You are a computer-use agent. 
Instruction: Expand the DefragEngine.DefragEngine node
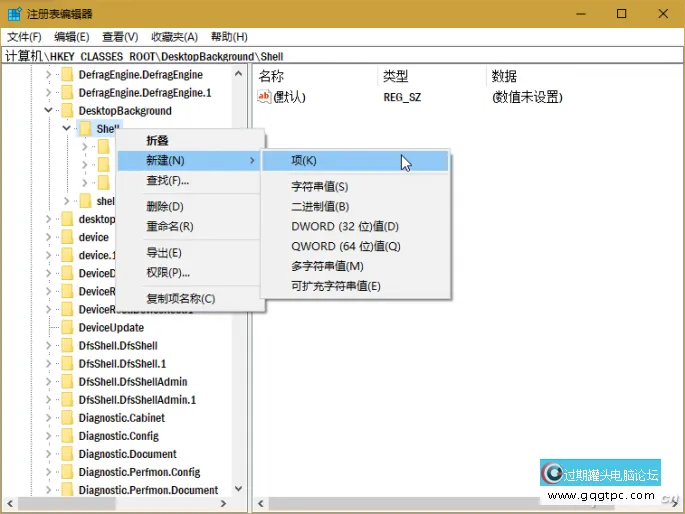pos(48,75)
